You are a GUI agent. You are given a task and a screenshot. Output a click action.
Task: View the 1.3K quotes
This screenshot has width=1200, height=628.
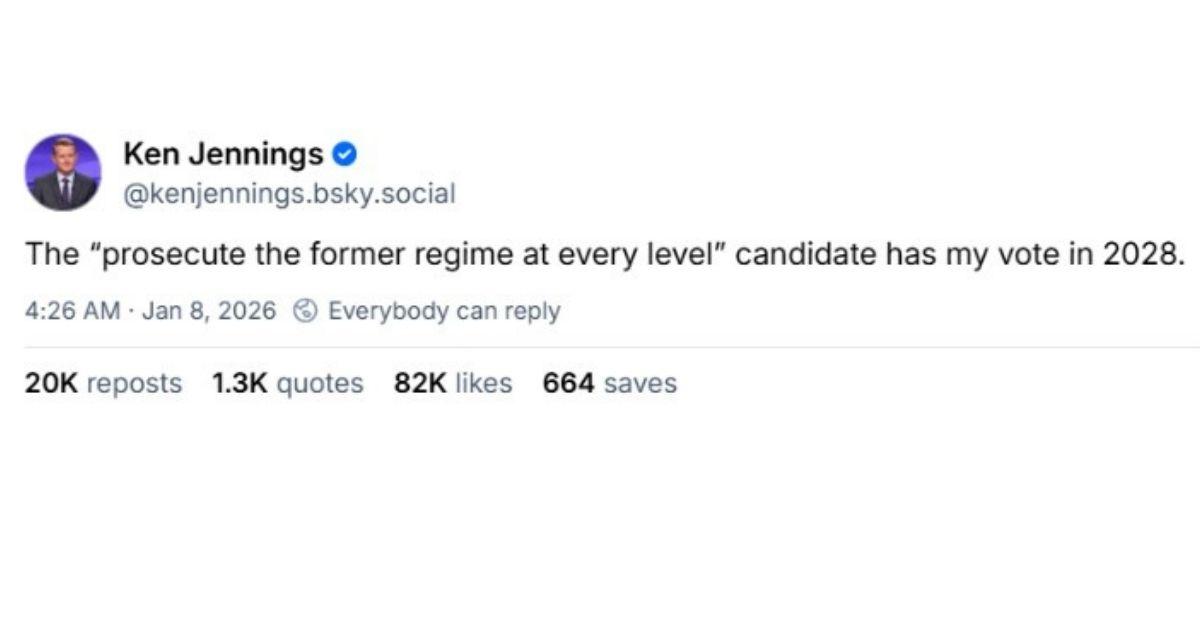[286, 383]
